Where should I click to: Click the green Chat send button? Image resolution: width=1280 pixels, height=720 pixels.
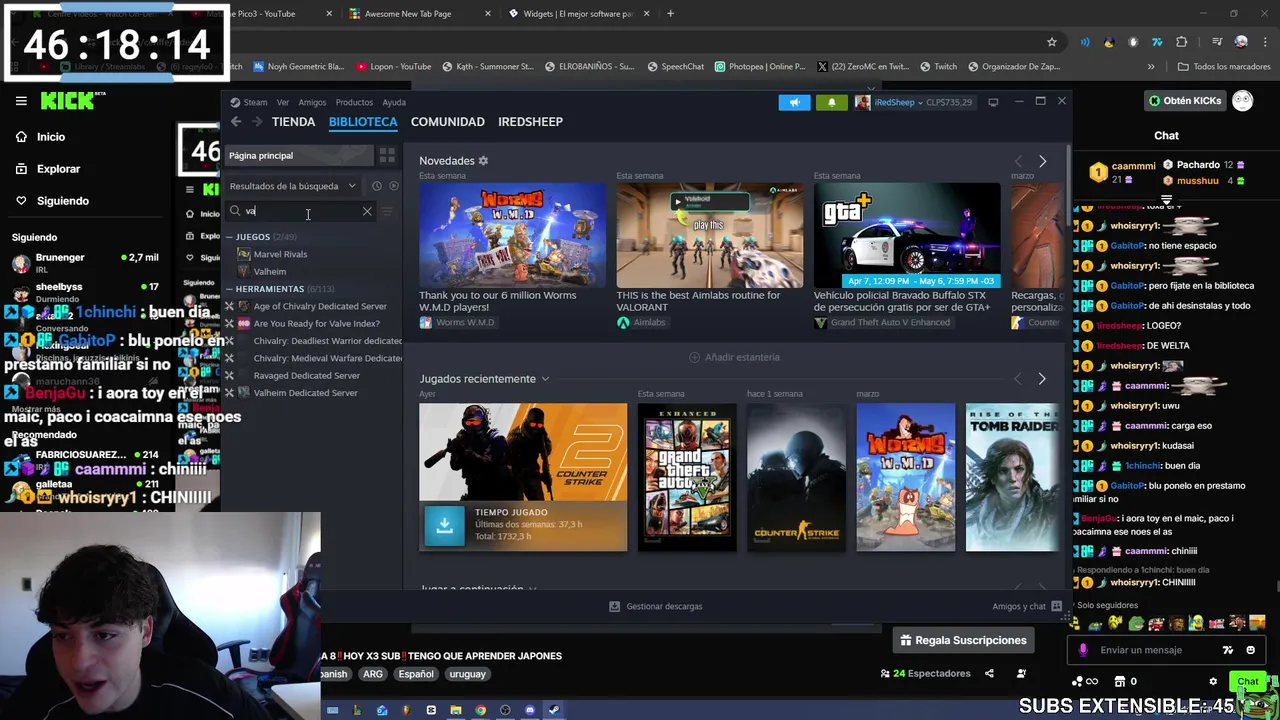point(1247,682)
